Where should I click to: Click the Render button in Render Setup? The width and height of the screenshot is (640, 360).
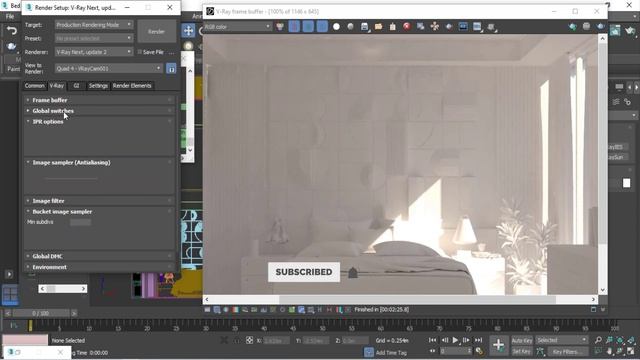(x=156, y=31)
